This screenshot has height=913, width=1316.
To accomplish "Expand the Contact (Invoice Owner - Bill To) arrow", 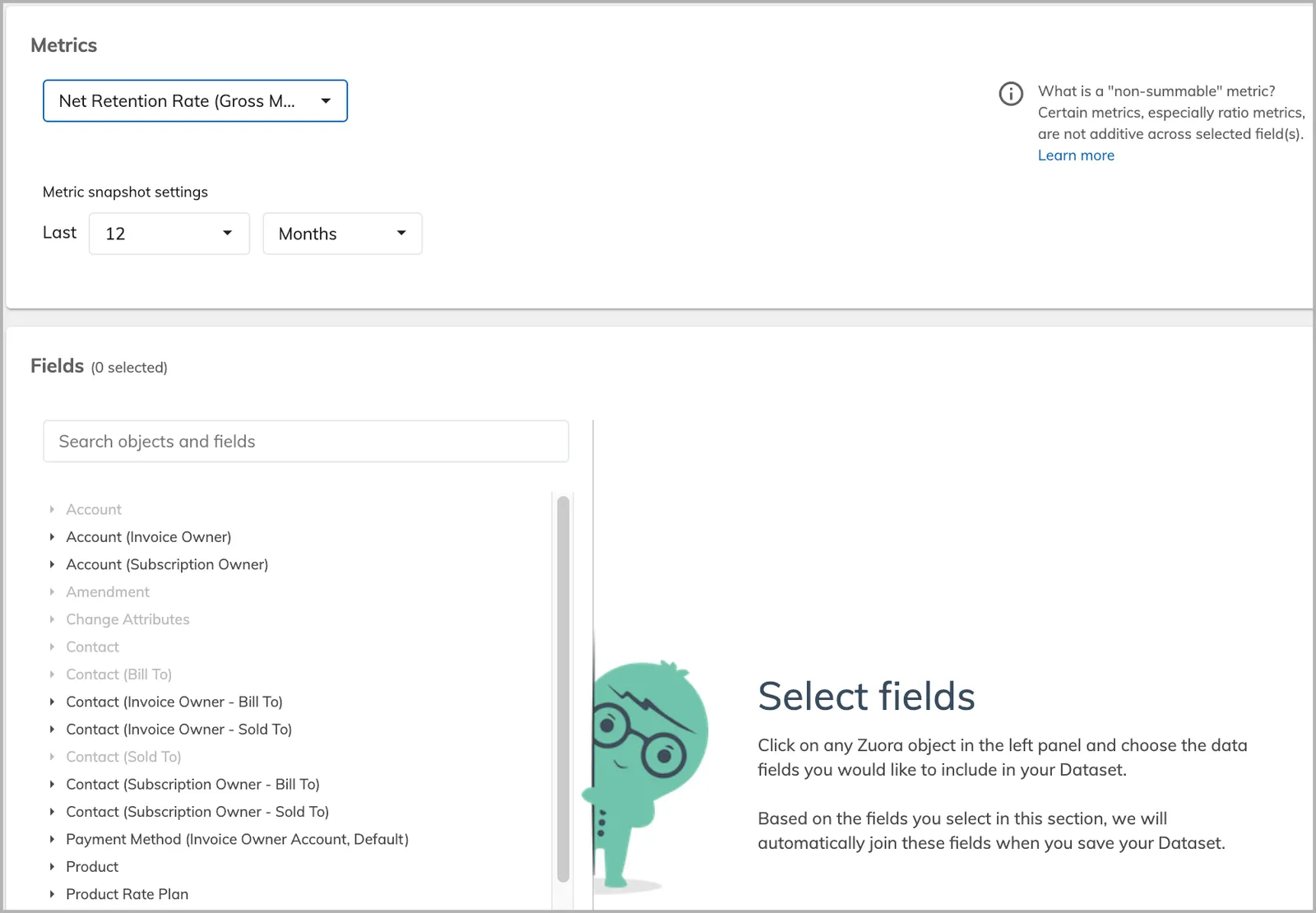I will coord(52,702).
